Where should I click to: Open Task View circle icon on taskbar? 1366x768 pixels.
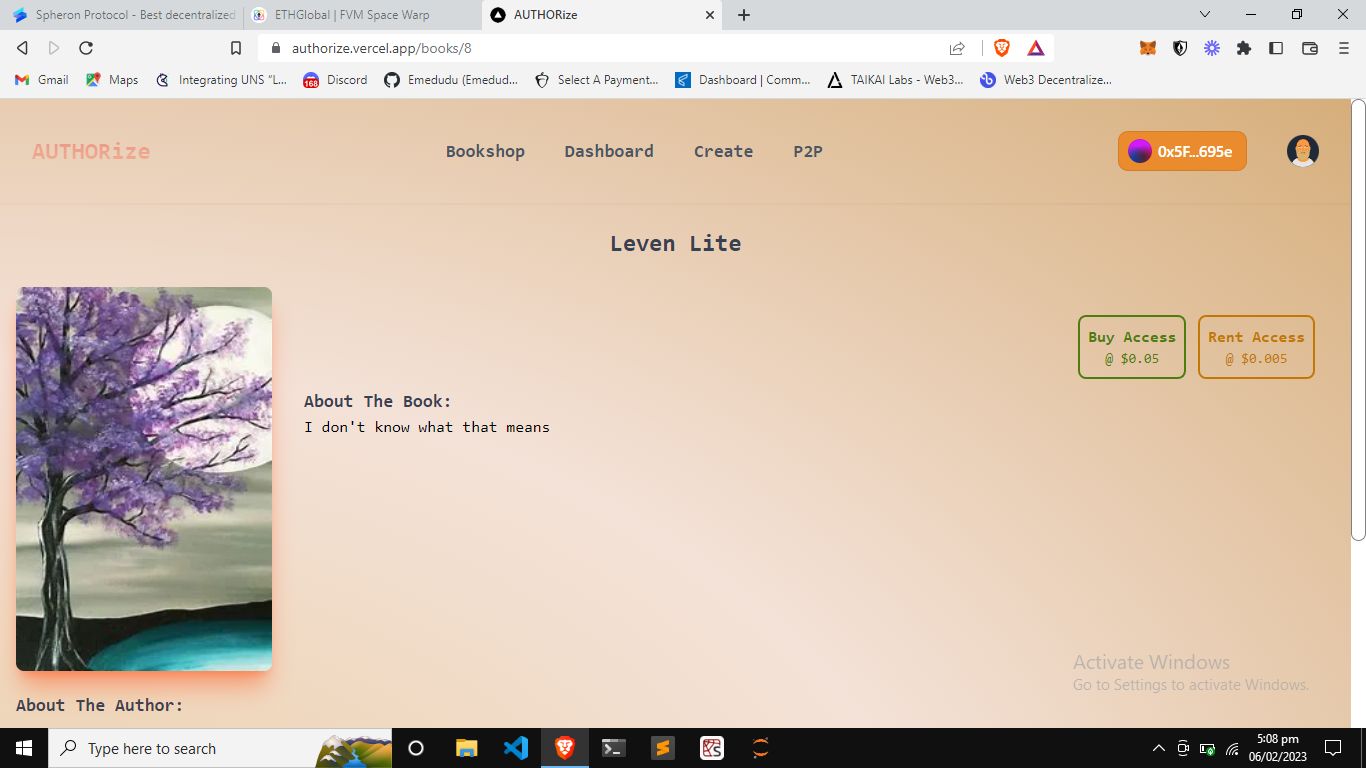click(416, 748)
